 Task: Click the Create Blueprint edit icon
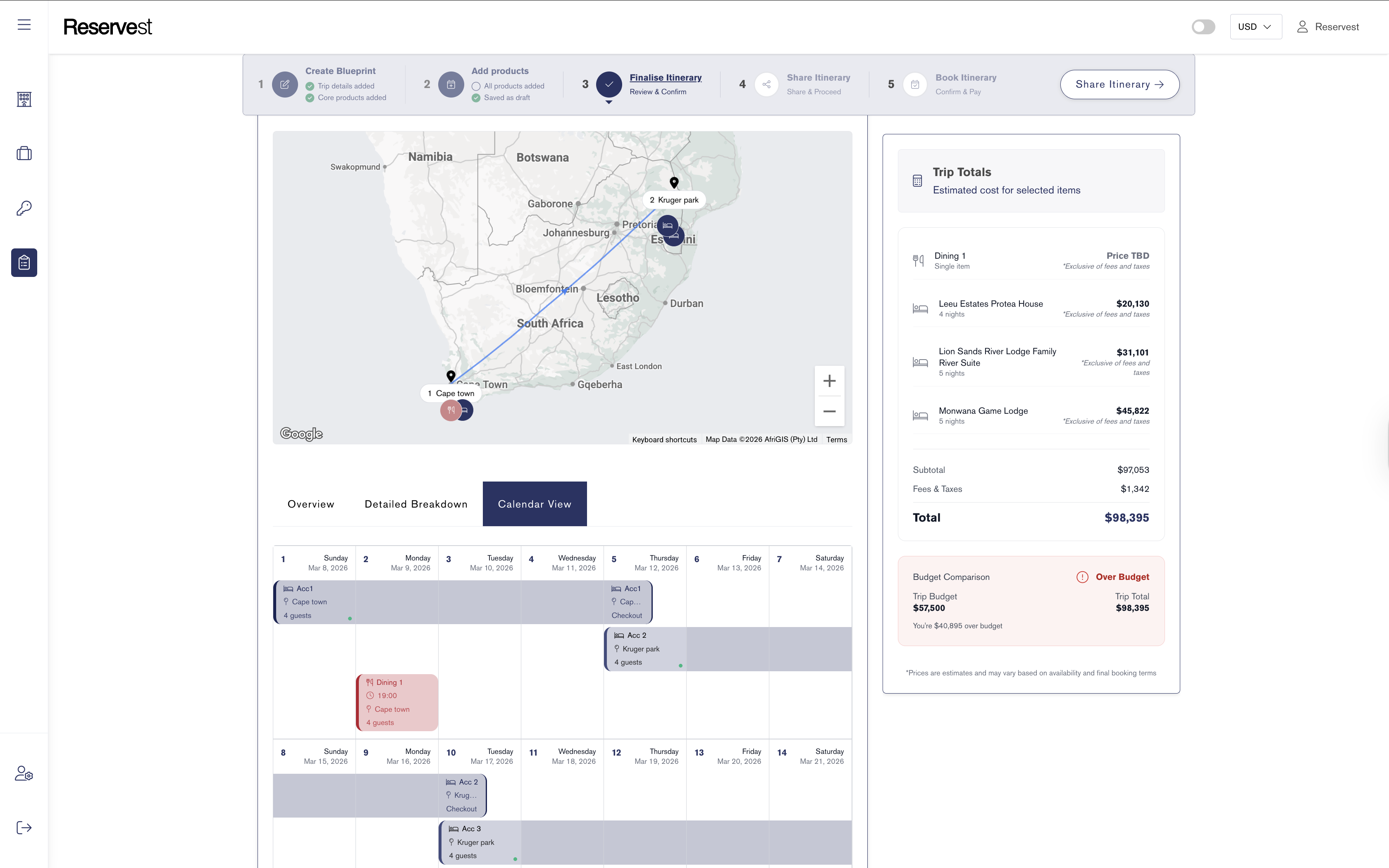(285, 84)
